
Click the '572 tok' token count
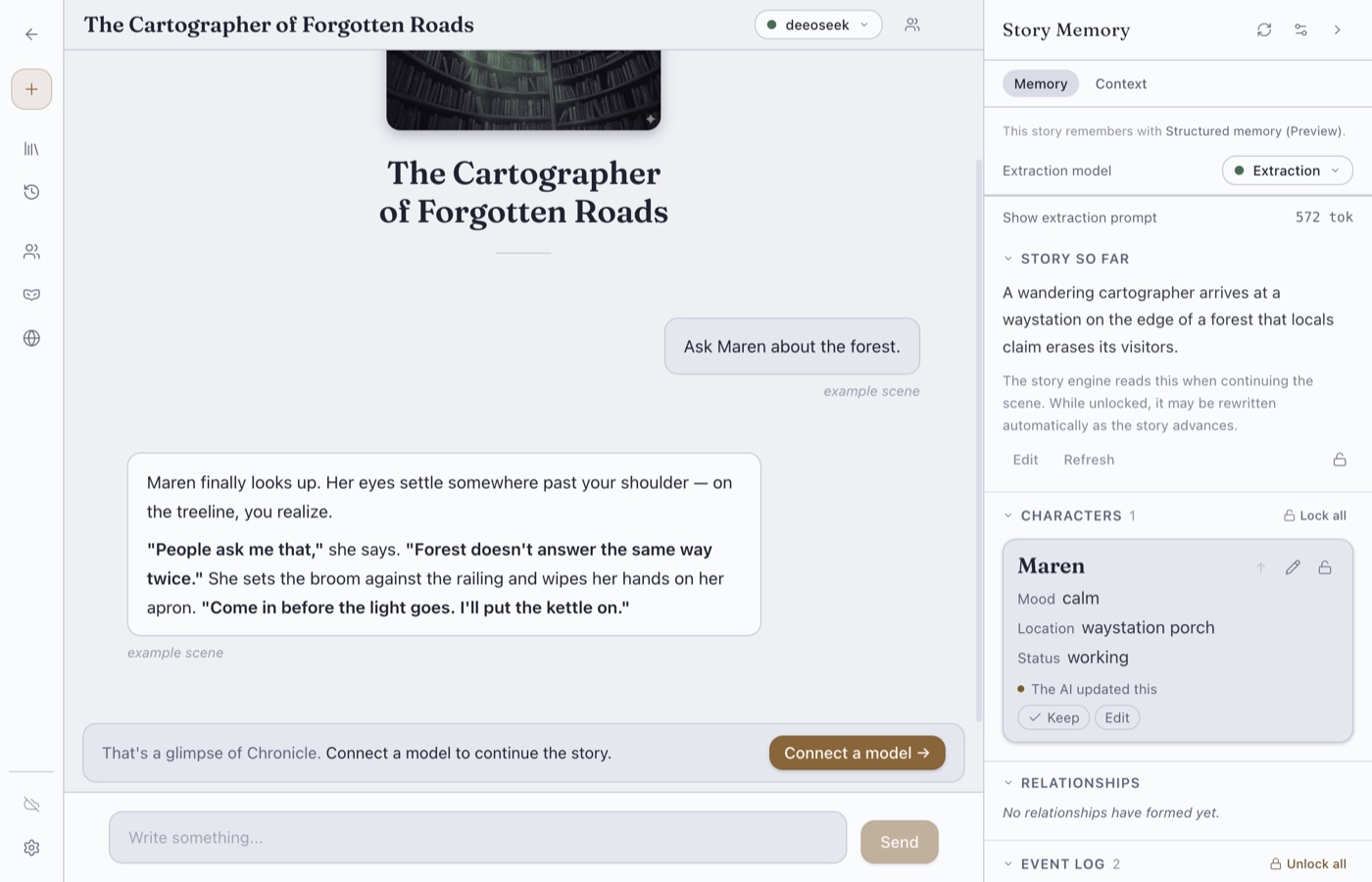click(1324, 218)
